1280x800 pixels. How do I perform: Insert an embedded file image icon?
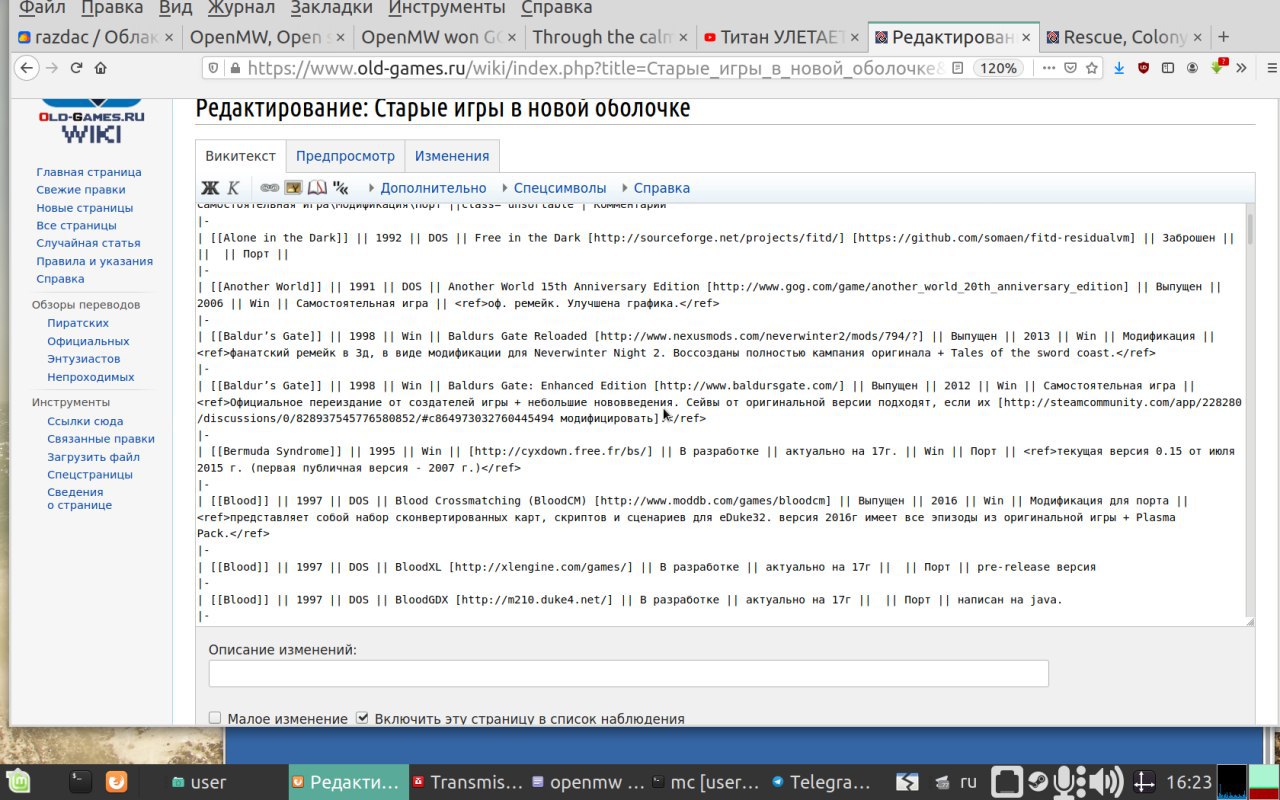click(x=293, y=188)
